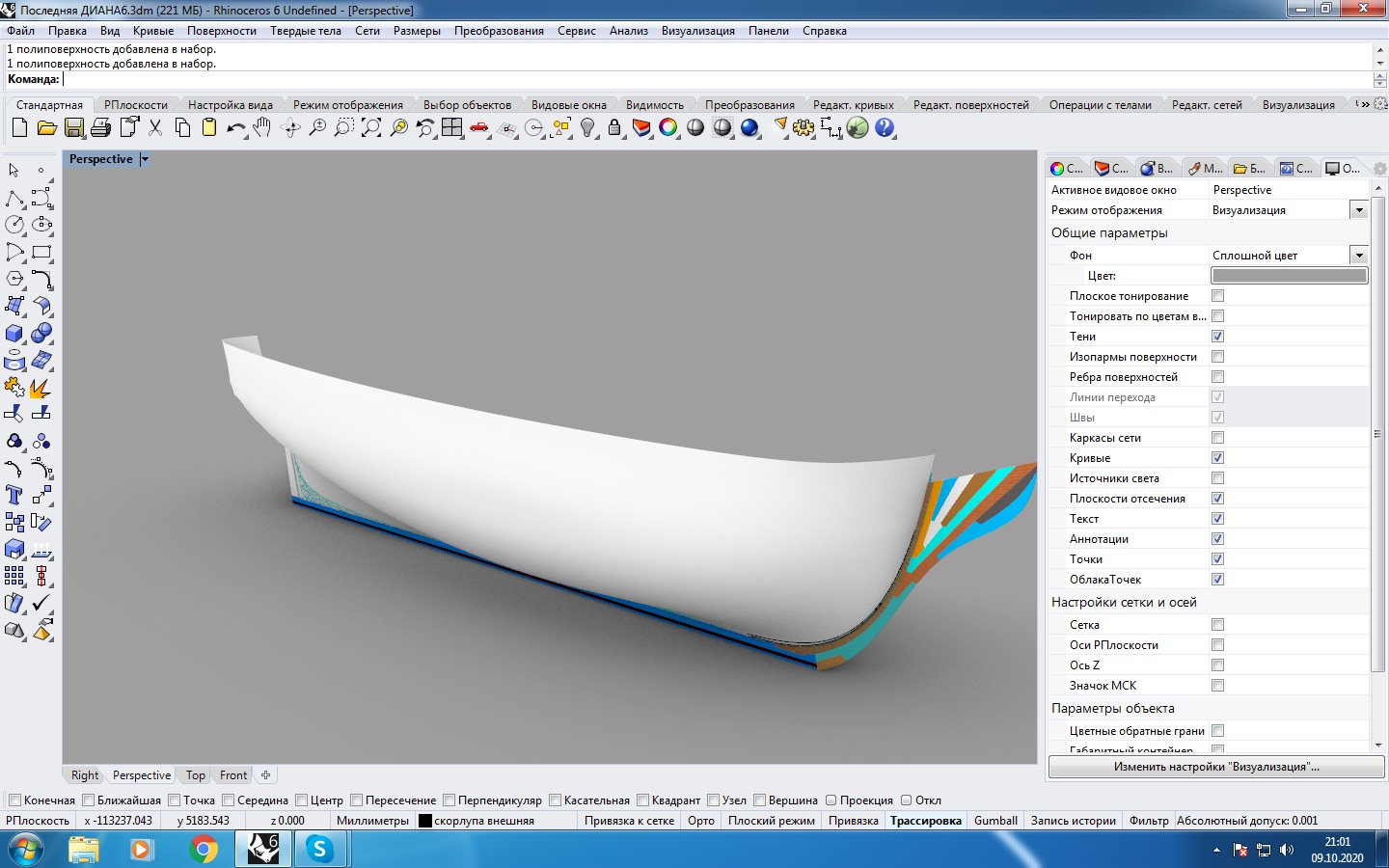Open Options via the gear icon
Screen dimensions: 1389x868
pos(803,127)
